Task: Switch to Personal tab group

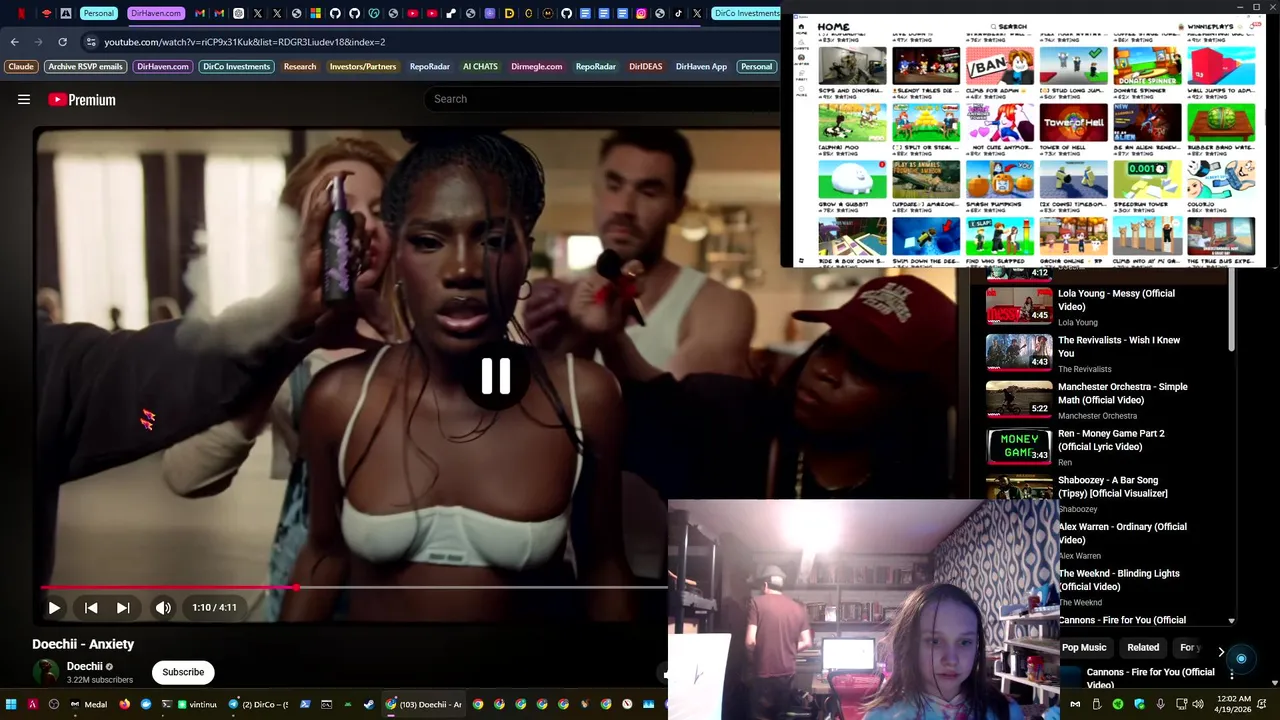Action: click(98, 13)
